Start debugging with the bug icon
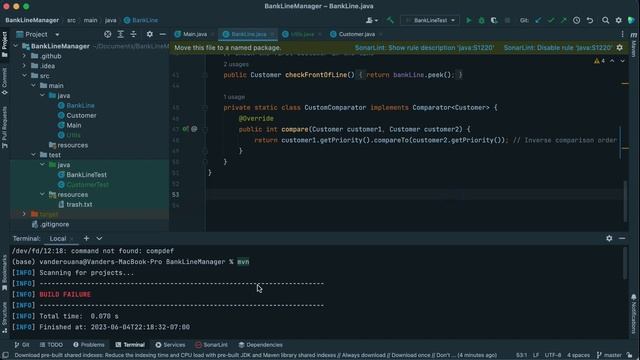Viewport: 640px width, 360px height. (x=481, y=20)
